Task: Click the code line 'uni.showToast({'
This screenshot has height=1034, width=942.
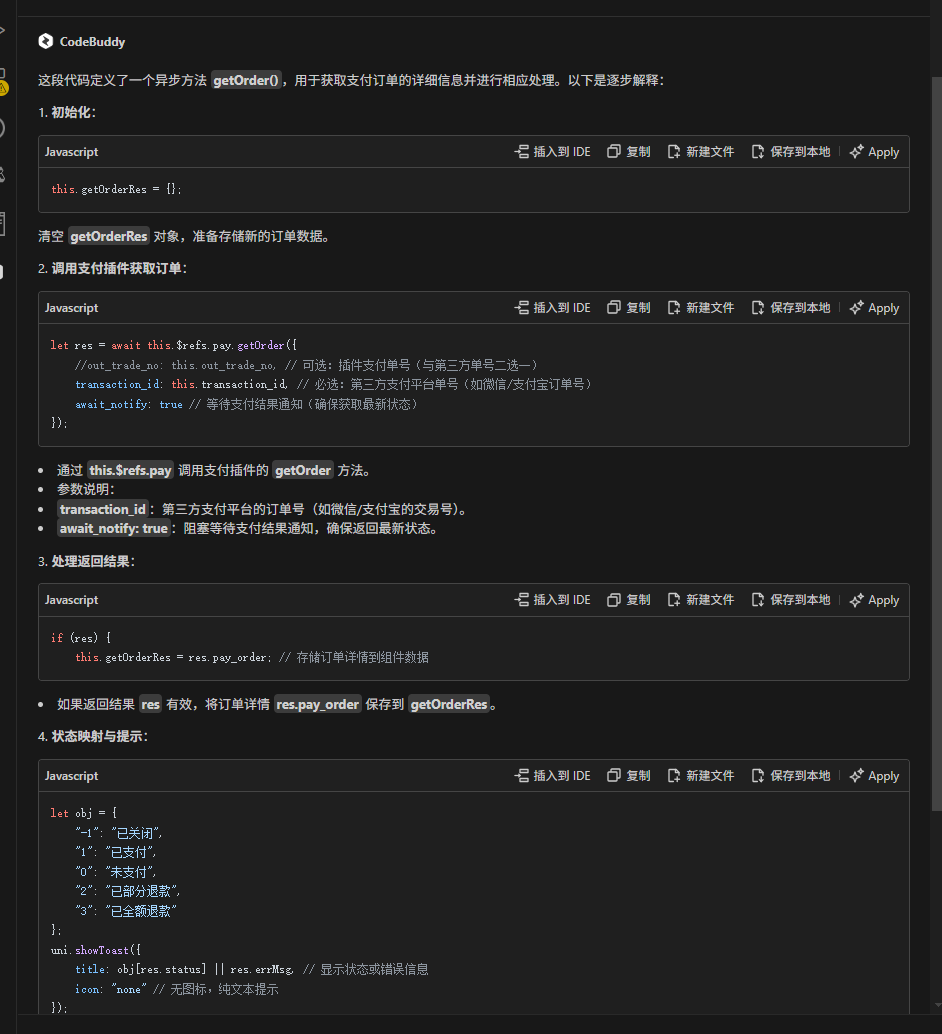Action: click(96, 950)
